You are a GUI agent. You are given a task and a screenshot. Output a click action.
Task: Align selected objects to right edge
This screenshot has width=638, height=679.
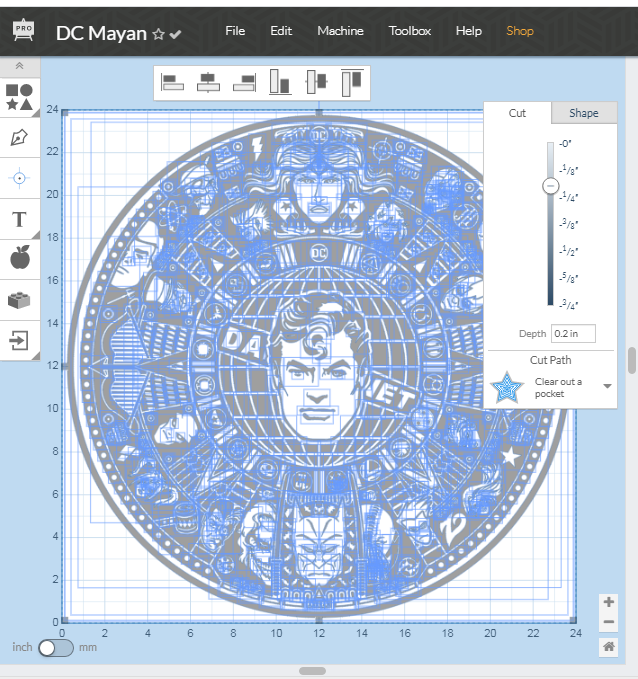click(x=245, y=82)
